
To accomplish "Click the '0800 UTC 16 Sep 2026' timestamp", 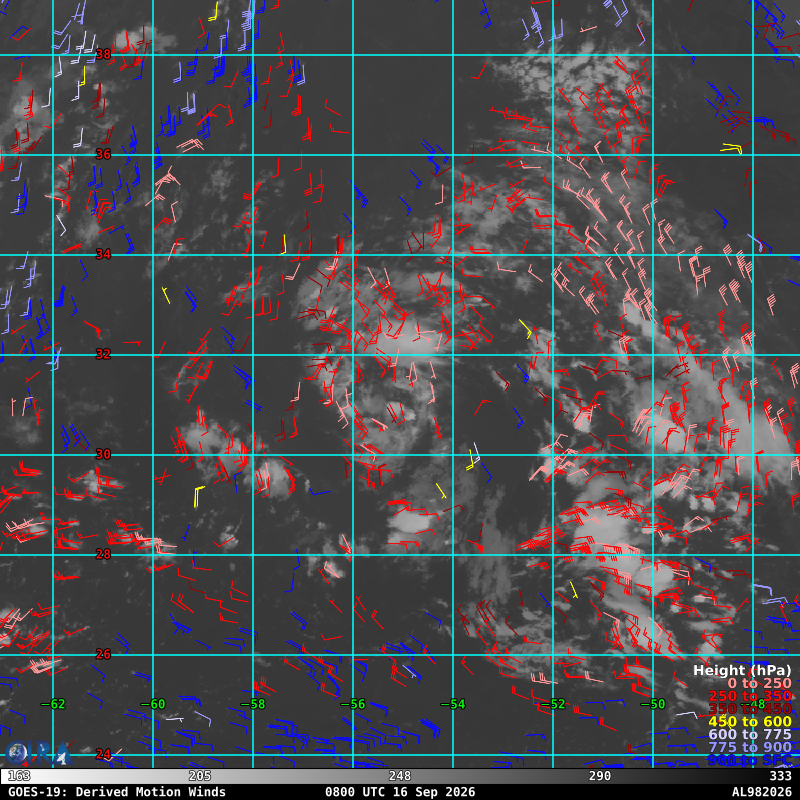I will (400, 792).
